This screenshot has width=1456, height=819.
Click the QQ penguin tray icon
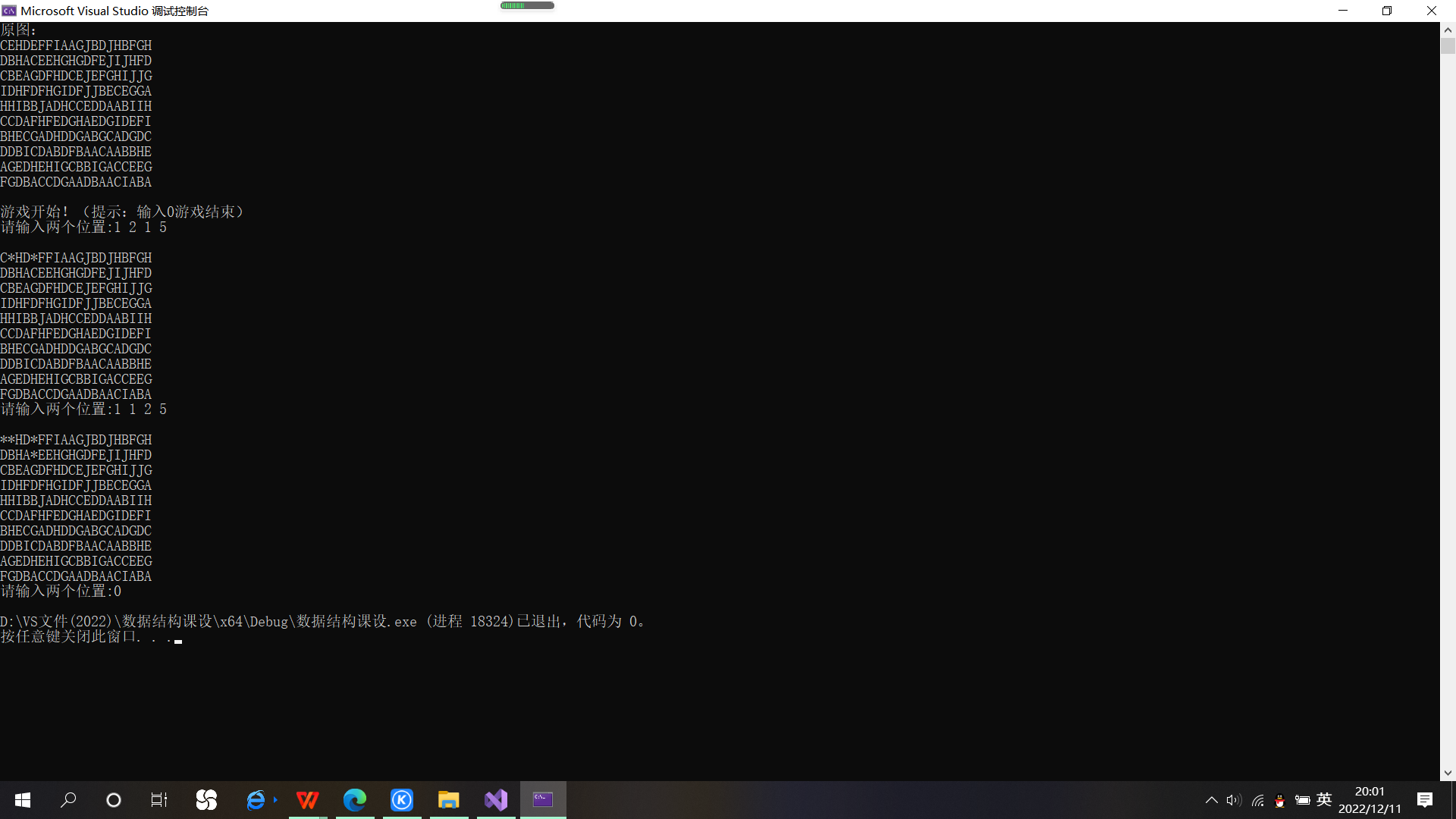point(1280,801)
